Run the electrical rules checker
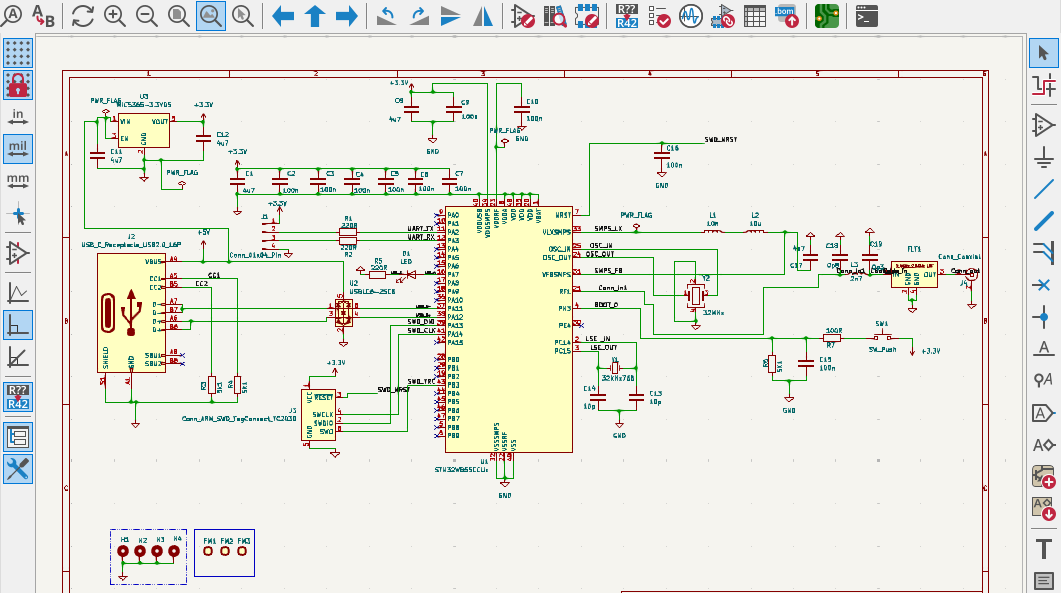Screen dimensions: 1061x593 point(658,16)
